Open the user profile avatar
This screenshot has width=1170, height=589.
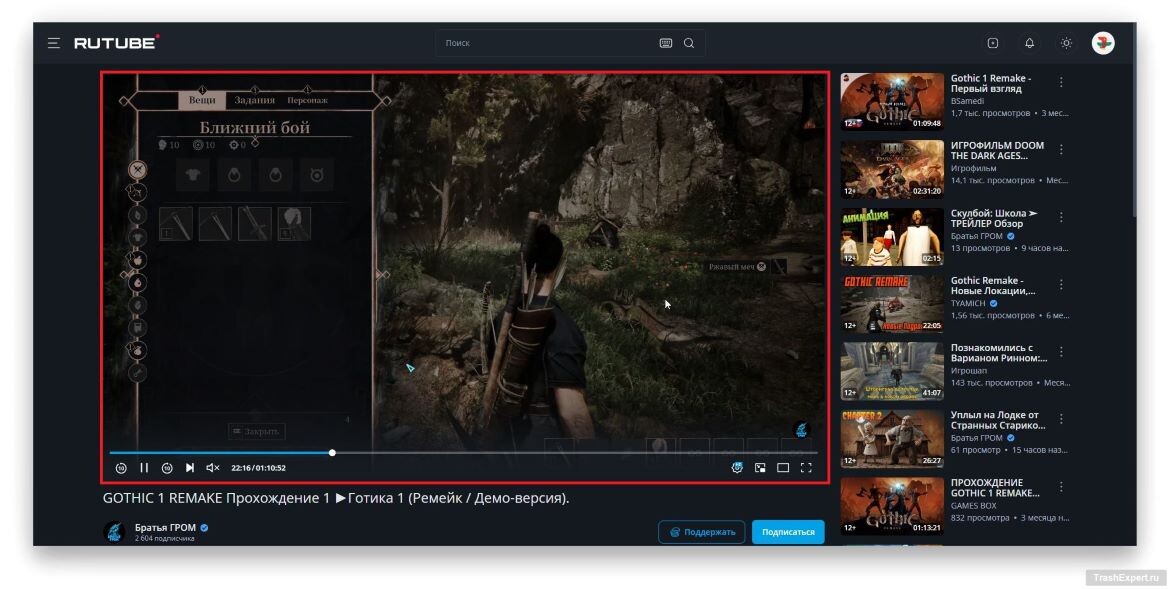click(1103, 43)
